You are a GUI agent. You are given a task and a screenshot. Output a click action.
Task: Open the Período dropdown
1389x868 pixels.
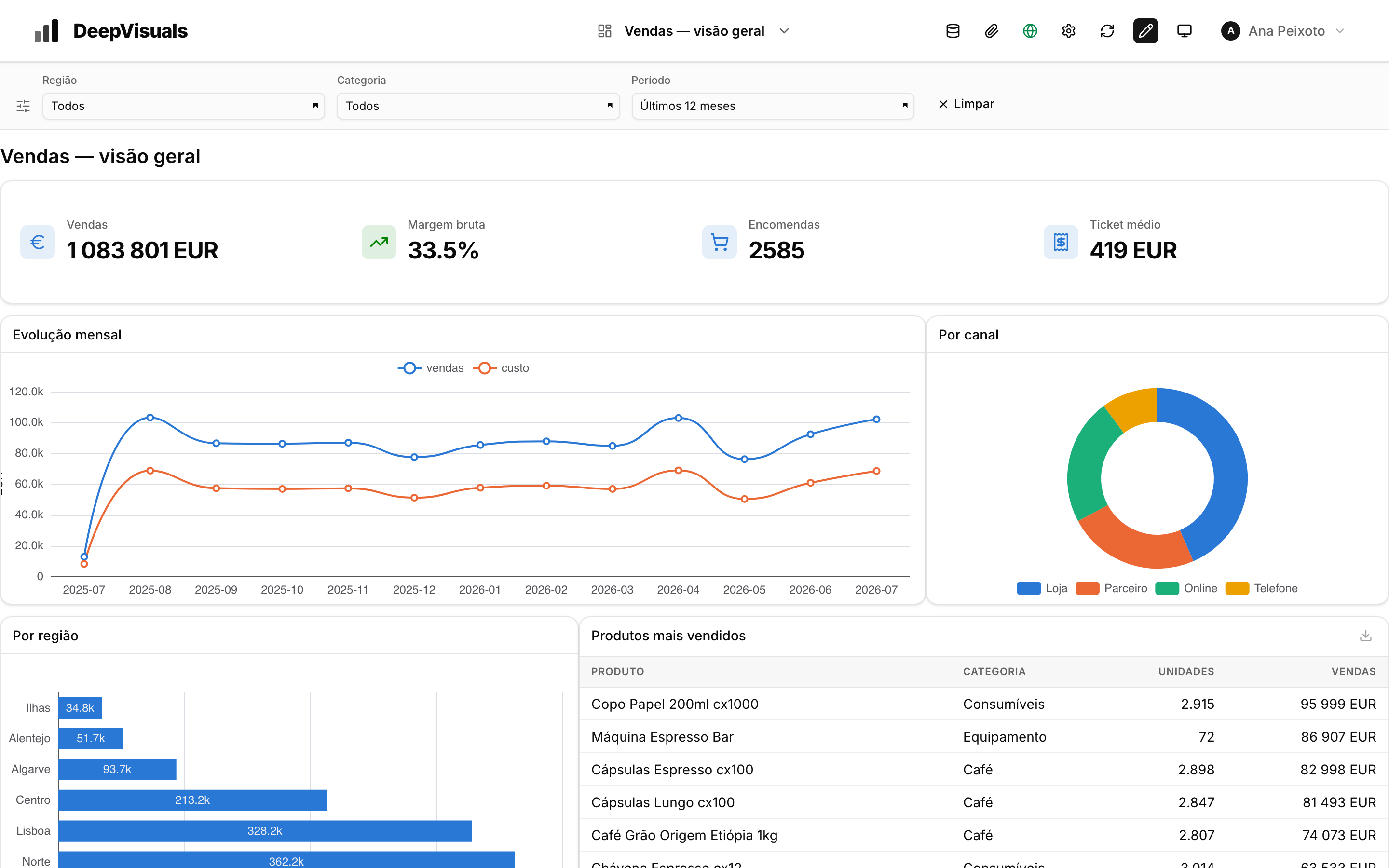[x=773, y=106]
